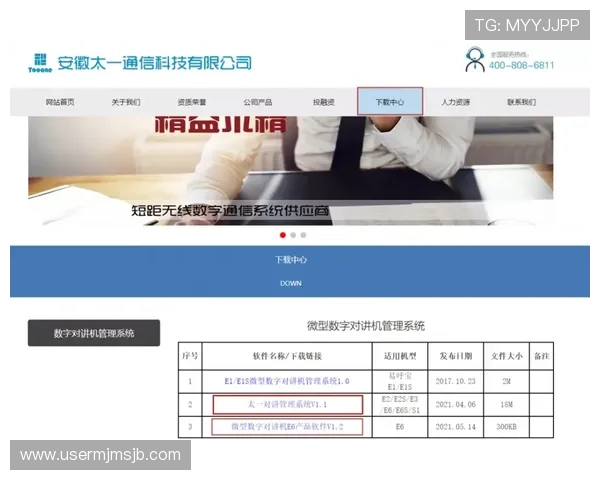Click the 安徽太一通信科技有限公司 company name
The height and width of the screenshot is (480, 600).
point(155,63)
